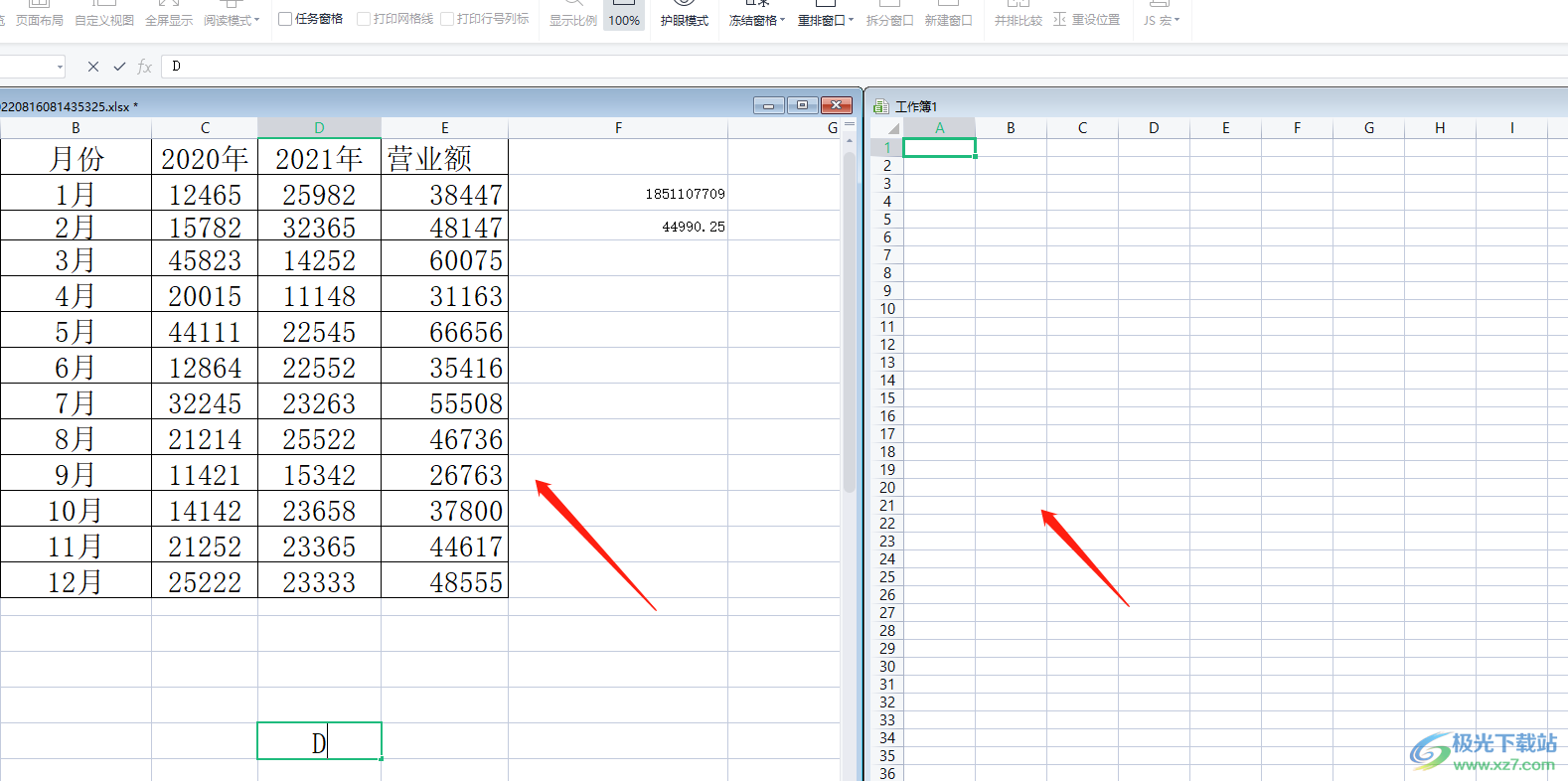Image resolution: width=1568 pixels, height=781 pixels.
Task: Select column D header in 工作簿1
Action: tap(1154, 128)
